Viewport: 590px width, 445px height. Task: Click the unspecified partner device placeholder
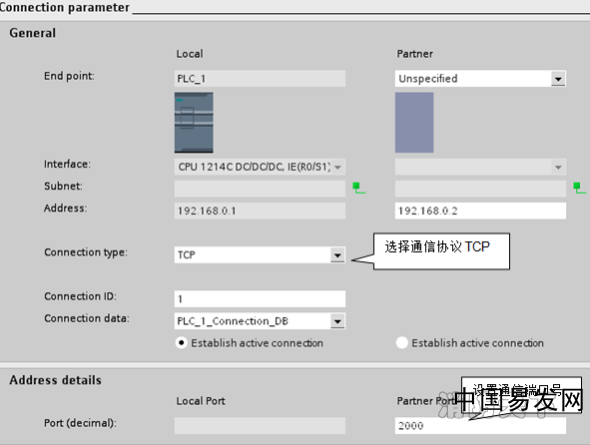pyautogui.click(x=414, y=123)
